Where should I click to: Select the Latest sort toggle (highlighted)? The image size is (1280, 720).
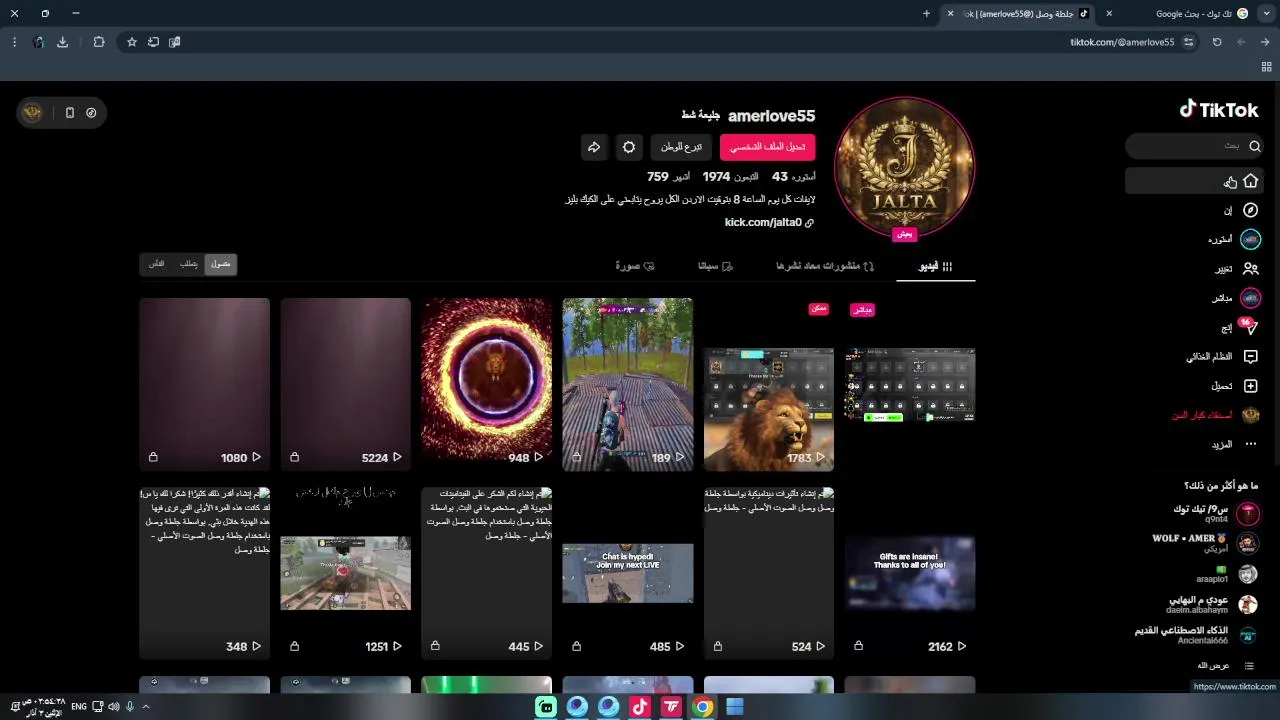[x=220, y=264]
